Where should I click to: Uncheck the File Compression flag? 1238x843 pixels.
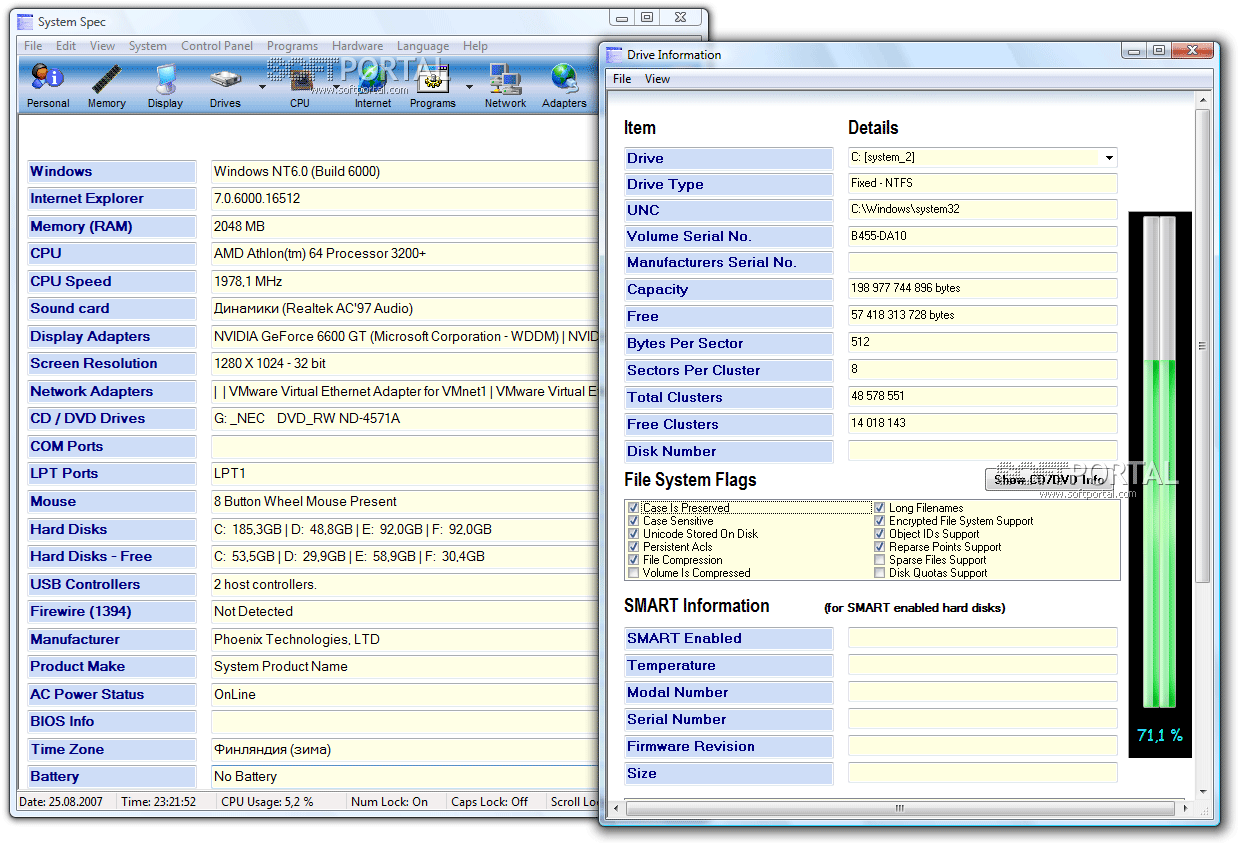[x=633, y=560]
